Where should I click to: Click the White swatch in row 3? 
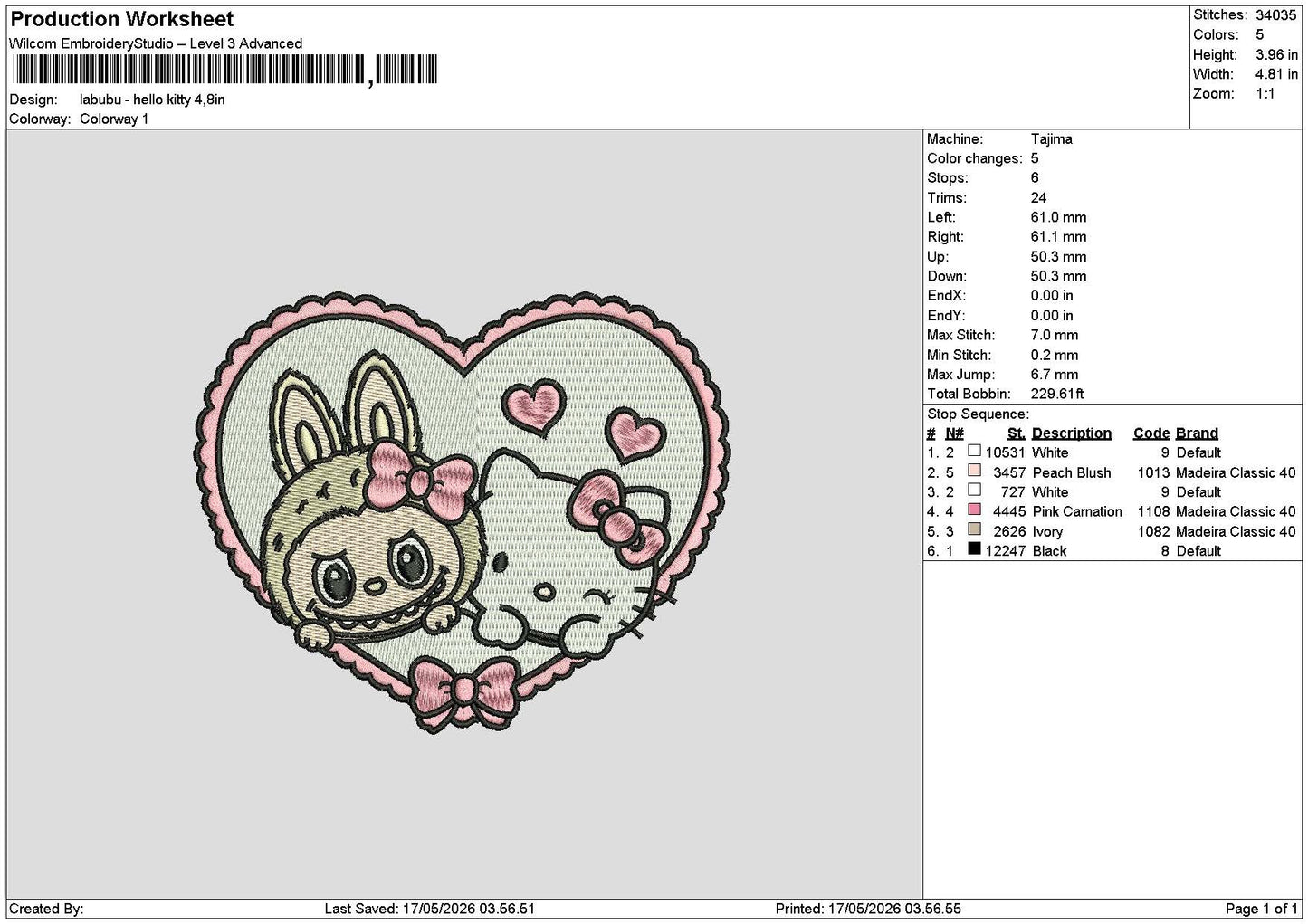tap(974, 491)
